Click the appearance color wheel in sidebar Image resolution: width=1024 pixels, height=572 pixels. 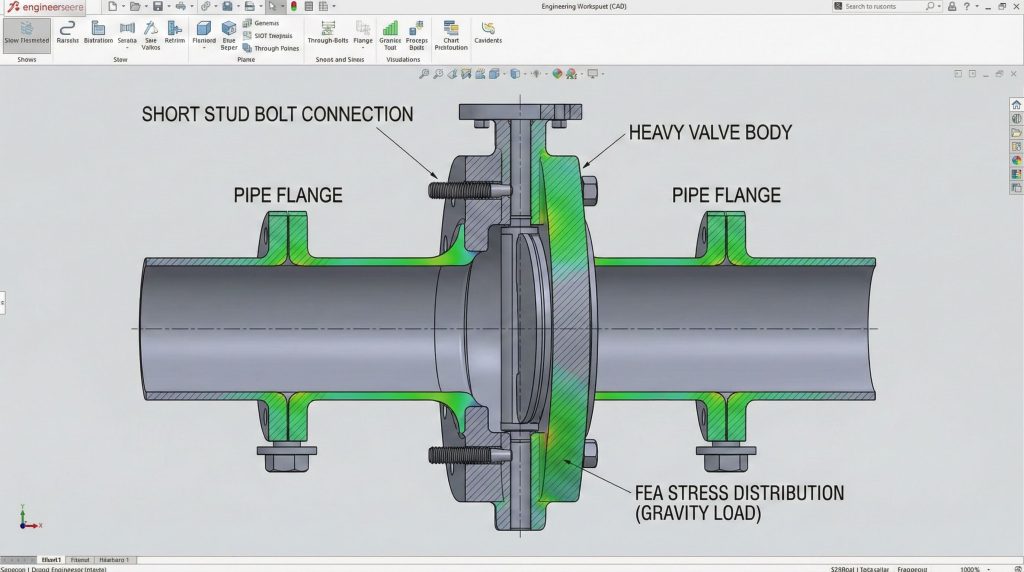(1016, 160)
